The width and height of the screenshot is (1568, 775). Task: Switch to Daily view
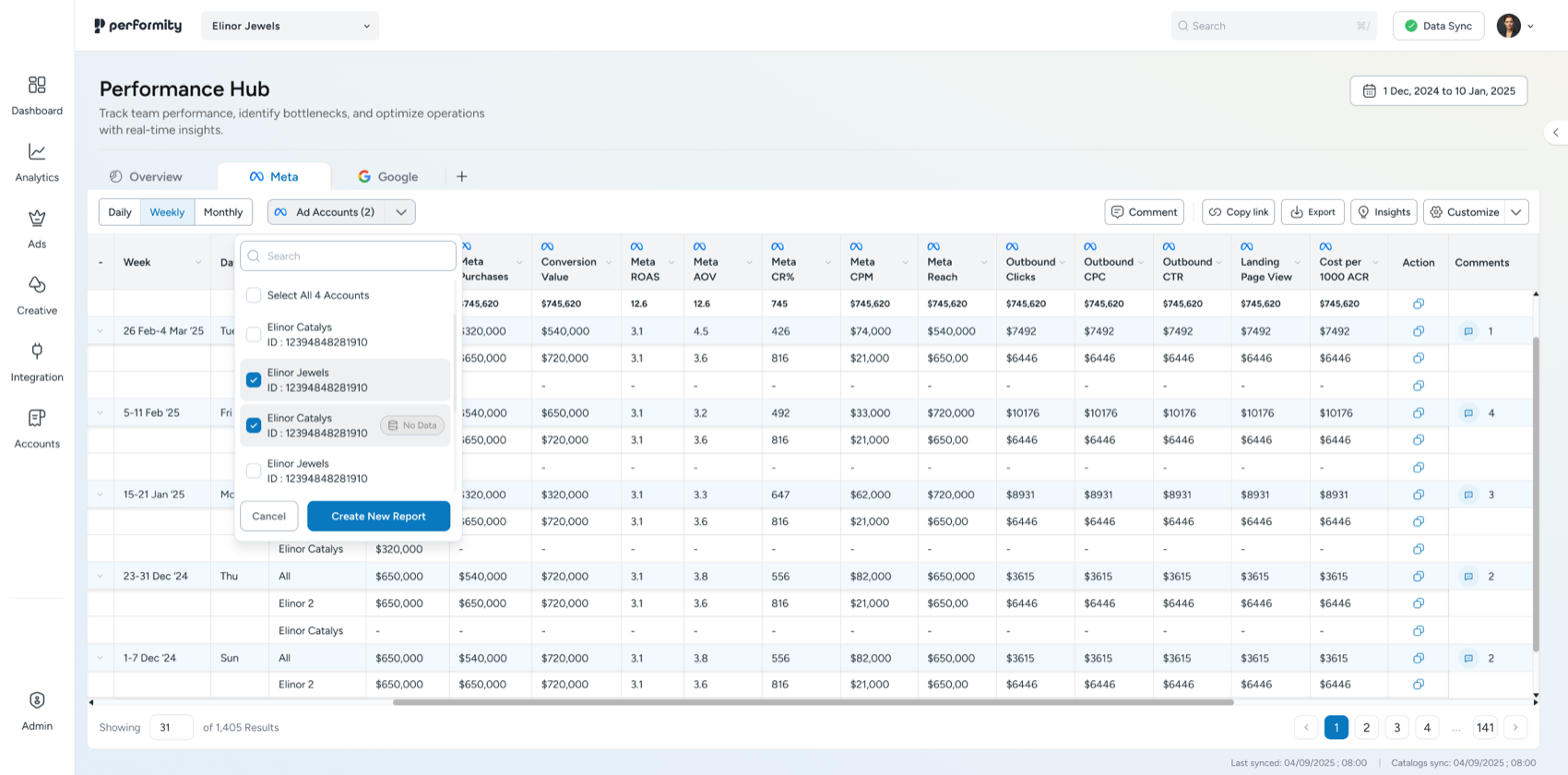120,212
